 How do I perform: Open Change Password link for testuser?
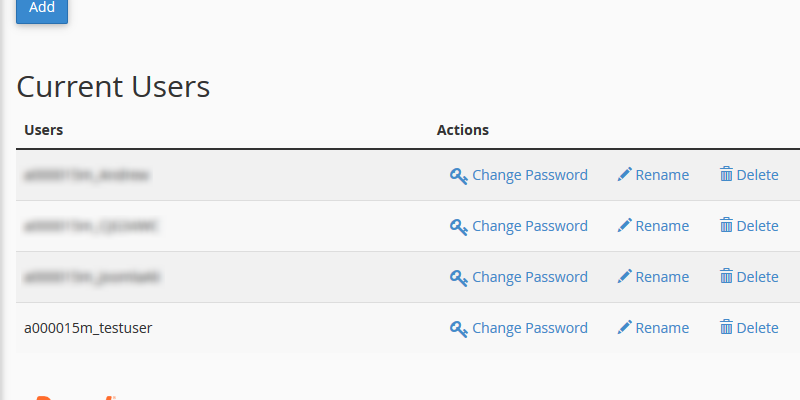[530, 327]
